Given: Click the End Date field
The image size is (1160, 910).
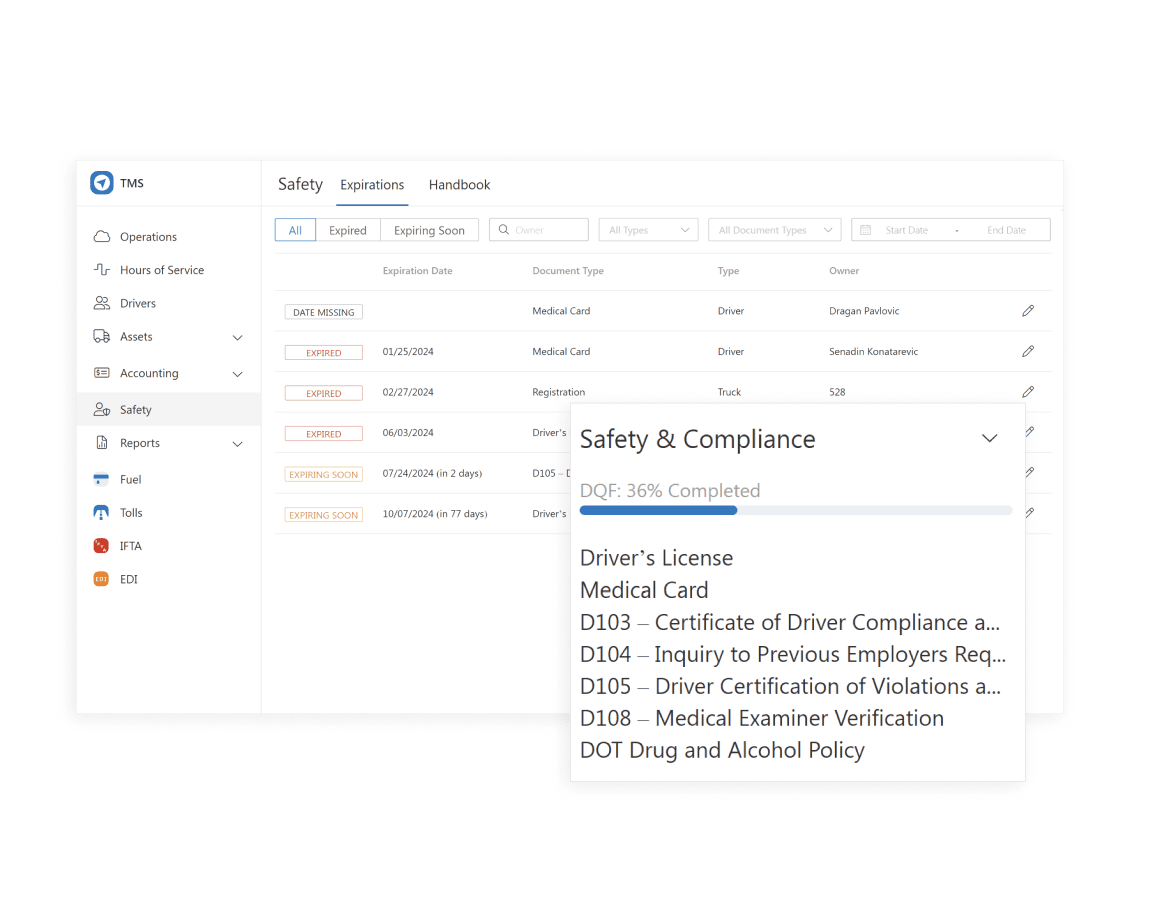Looking at the screenshot, I should point(1006,230).
